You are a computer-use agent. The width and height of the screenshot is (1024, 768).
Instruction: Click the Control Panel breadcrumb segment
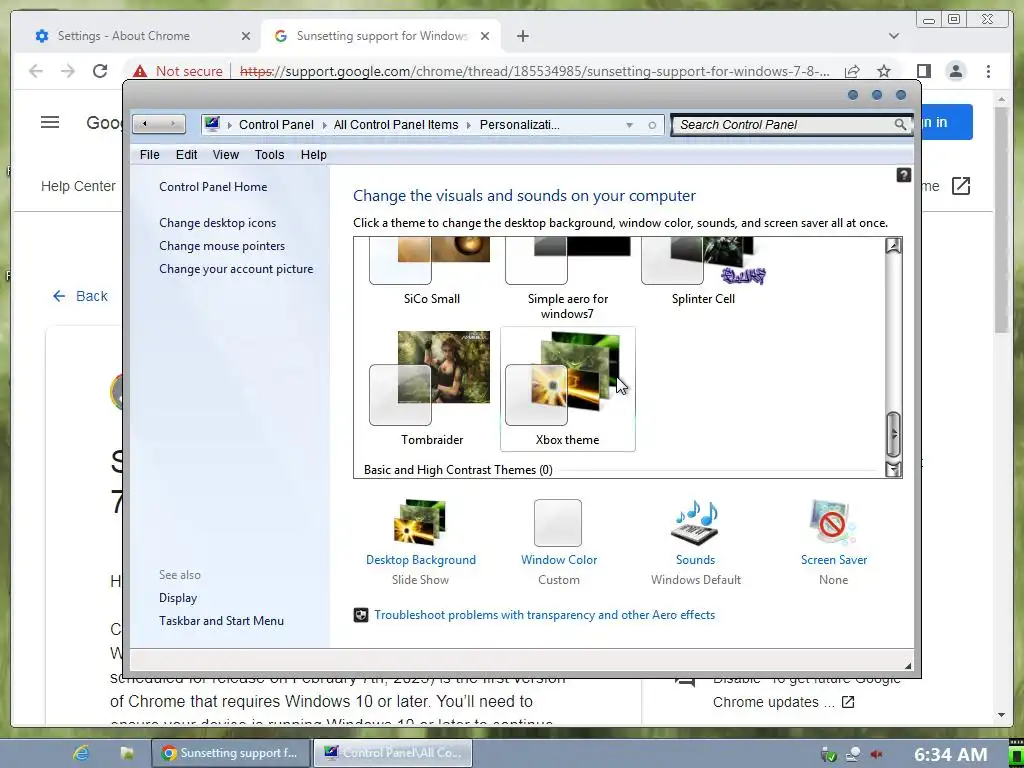point(276,125)
